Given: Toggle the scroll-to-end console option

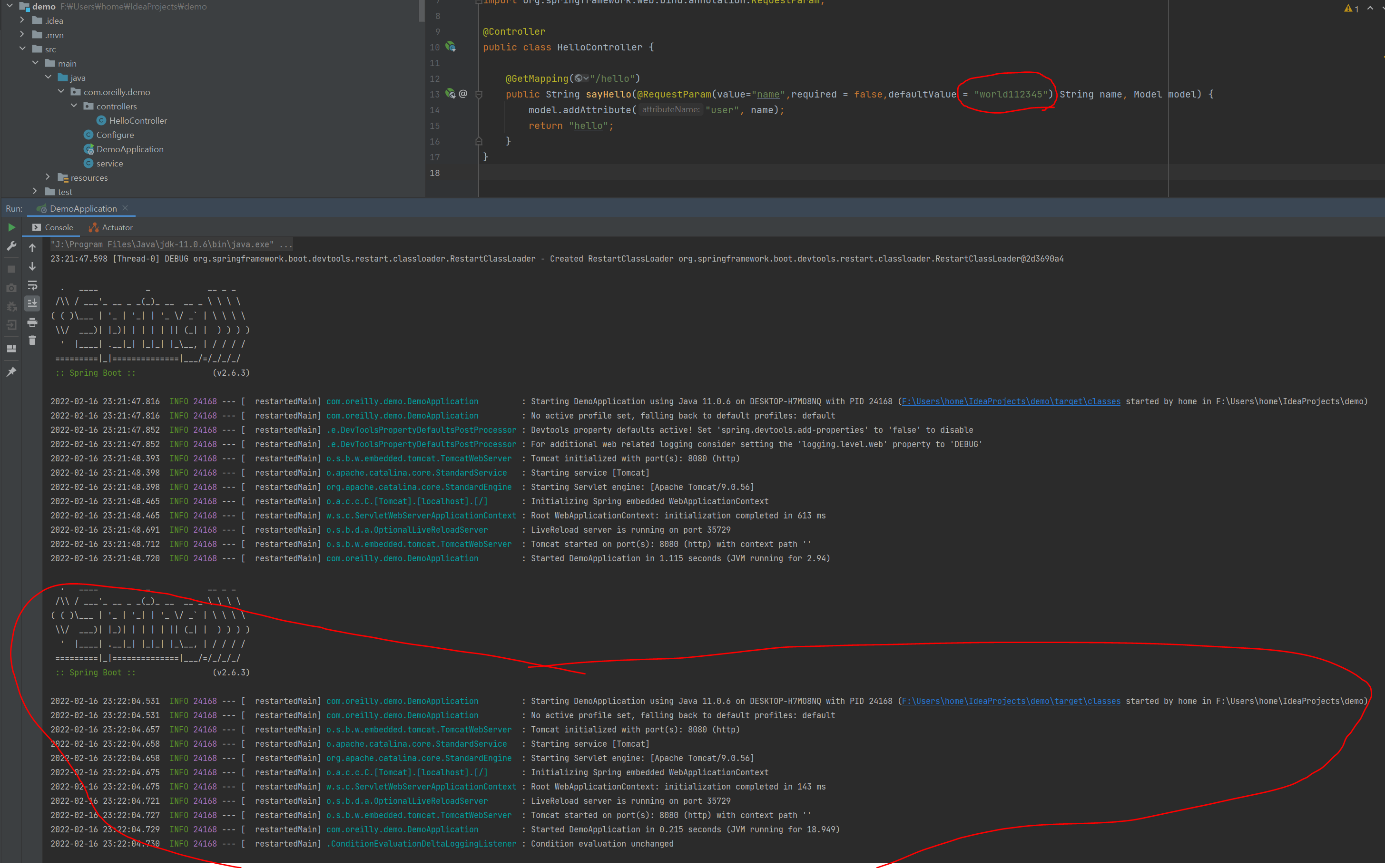Looking at the screenshot, I should point(33,303).
